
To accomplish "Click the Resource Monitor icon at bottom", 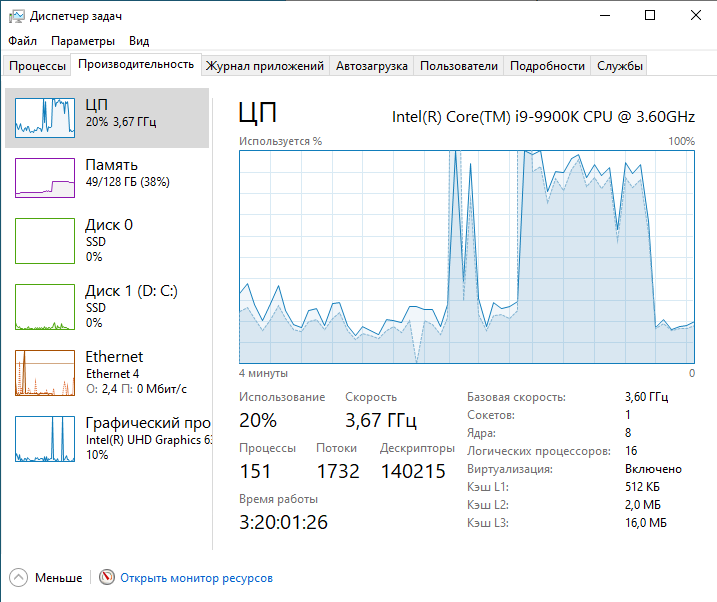I will point(107,578).
